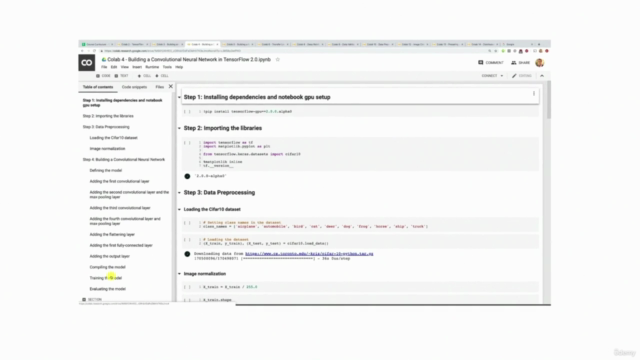Switch to the Course Curriculum browser tab

coord(97,44)
